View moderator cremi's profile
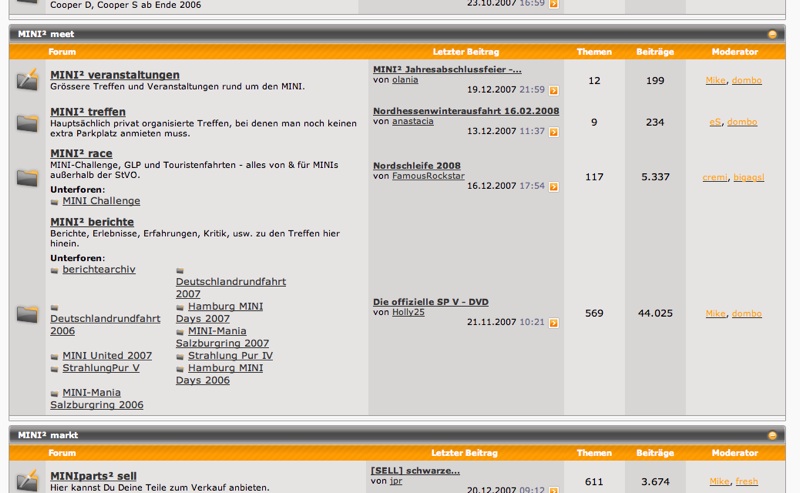The image size is (800, 493). pyautogui.click(x=714, y=177)
